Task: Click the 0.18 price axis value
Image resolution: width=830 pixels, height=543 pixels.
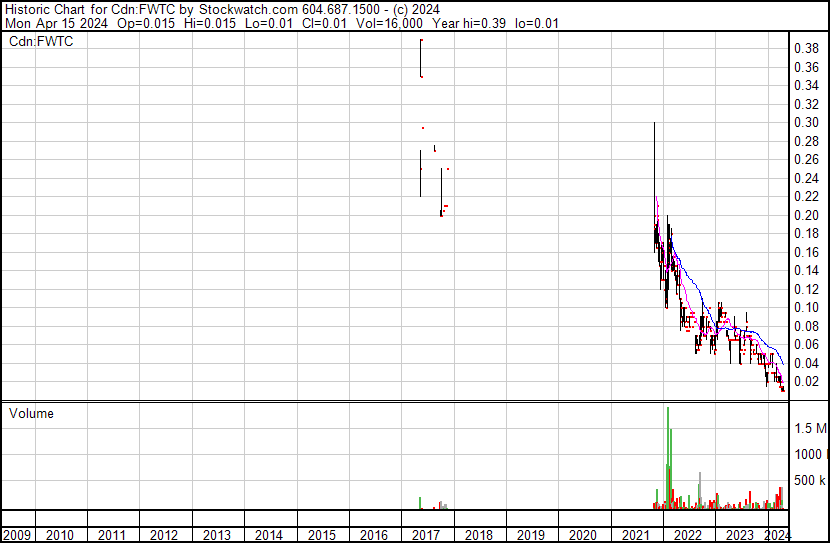Action: coord(807,233)
